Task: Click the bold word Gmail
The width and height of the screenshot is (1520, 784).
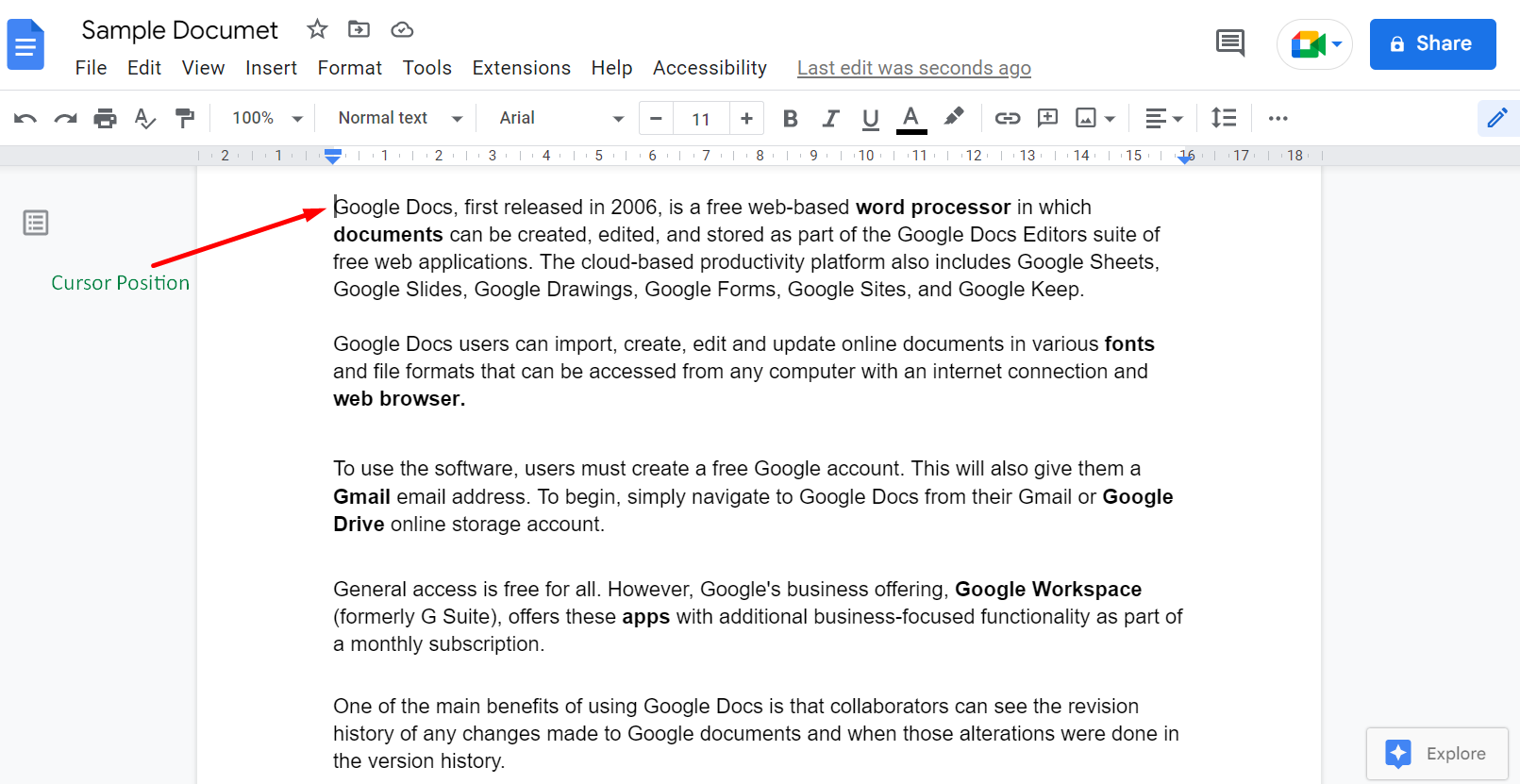Action: coord(361,496)
